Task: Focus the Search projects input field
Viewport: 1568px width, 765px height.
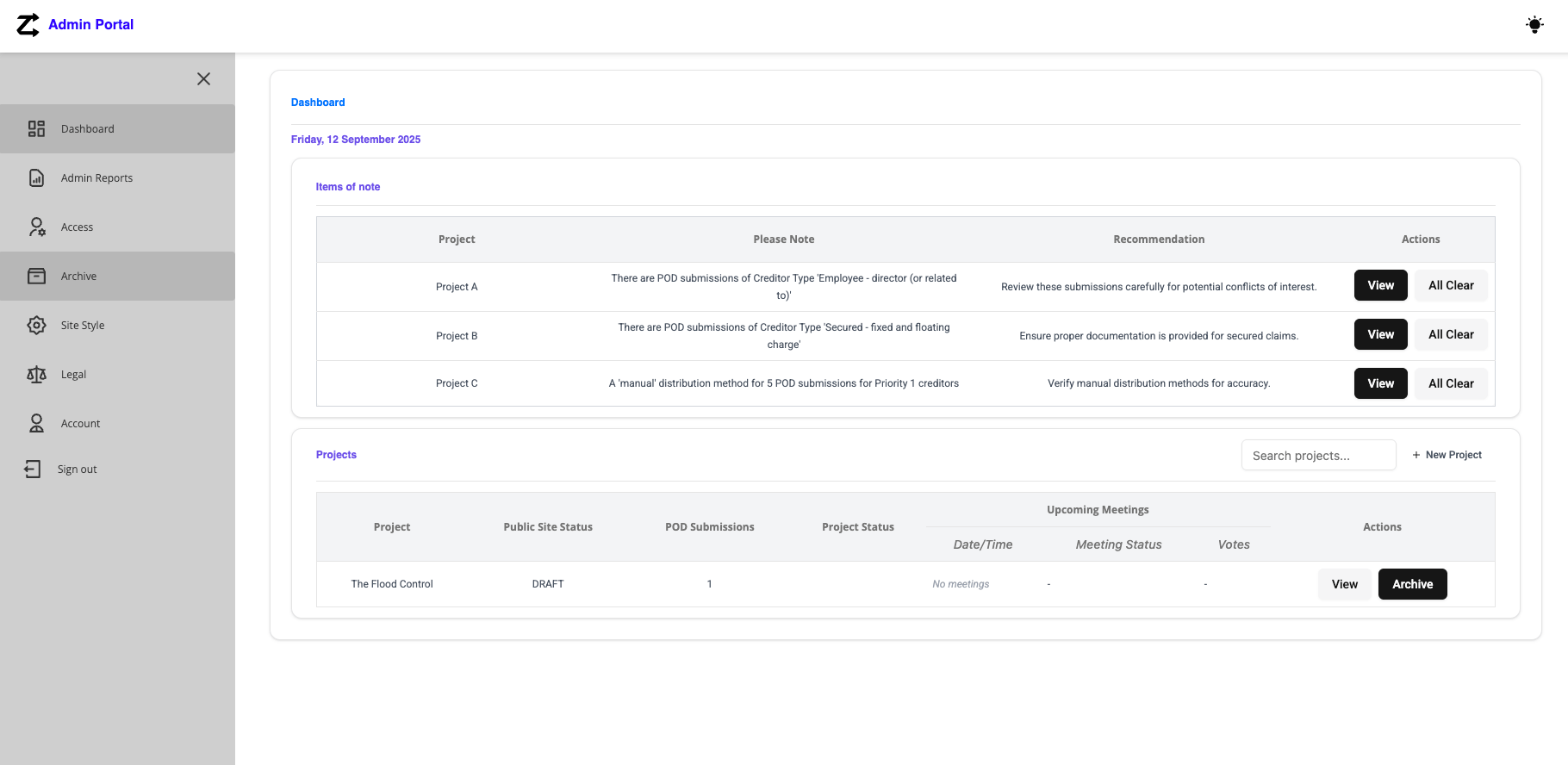Action: [x=1318, y=456]
